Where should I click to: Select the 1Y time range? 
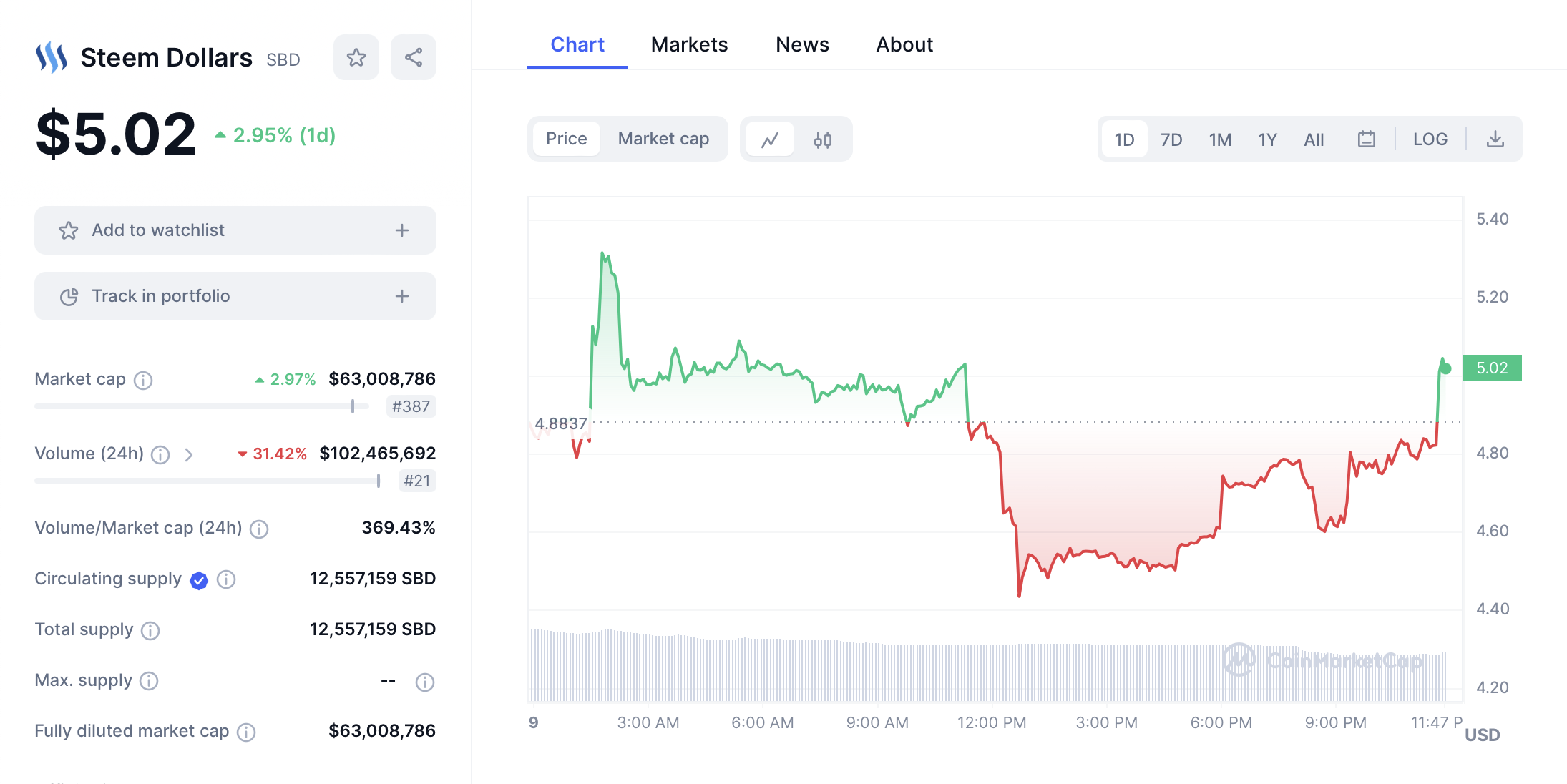(1268, 139)
